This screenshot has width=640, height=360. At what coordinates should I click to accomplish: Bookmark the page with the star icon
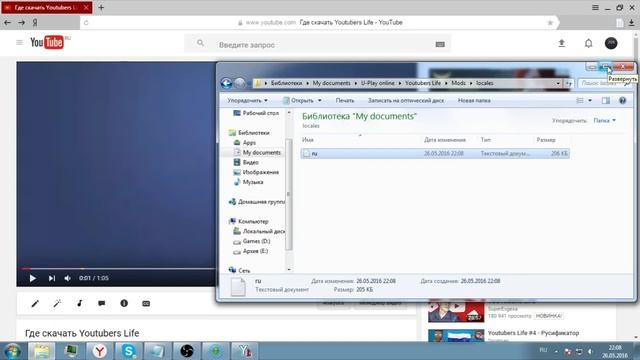pyautogui.click(x=550, y=22)
